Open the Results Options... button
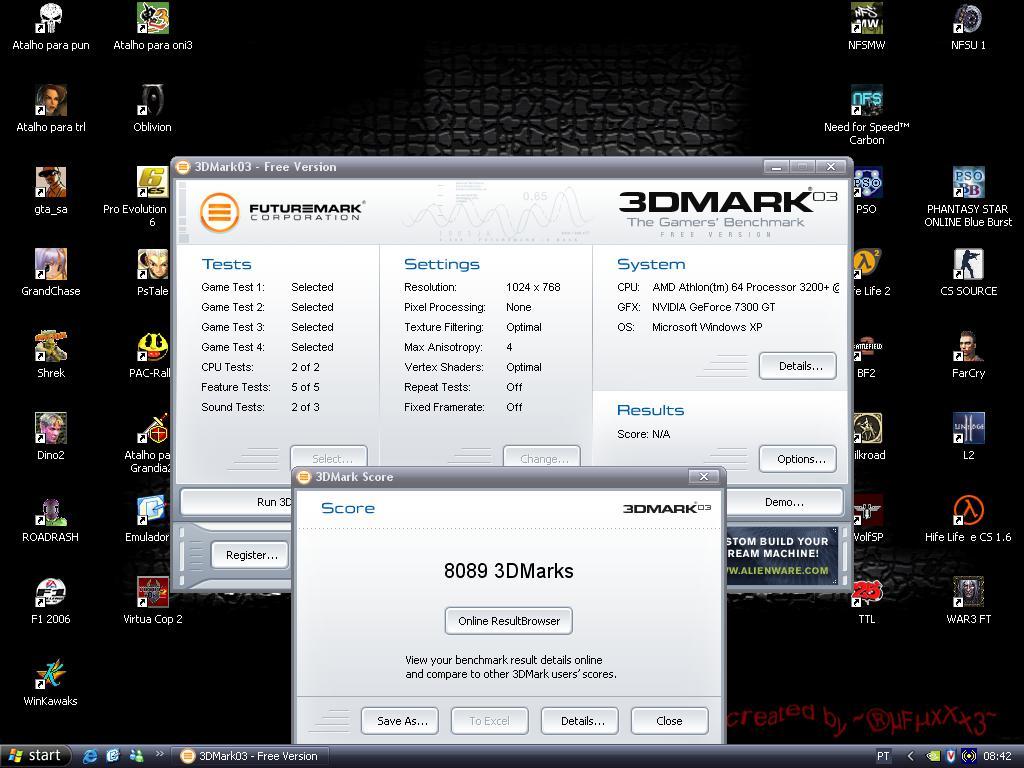1024x768 pixels. (798, 459)
